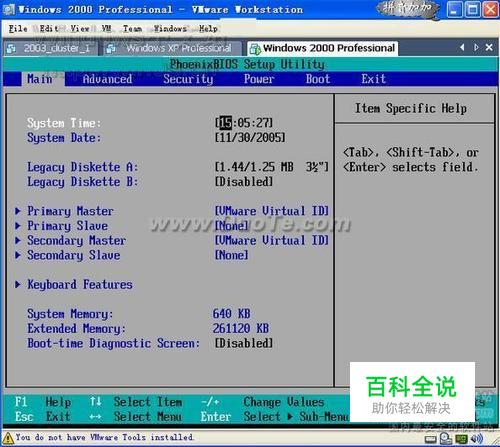Minimize the VMware Workstation window
The image size is (500, 447).
click(x=454, y=9)
